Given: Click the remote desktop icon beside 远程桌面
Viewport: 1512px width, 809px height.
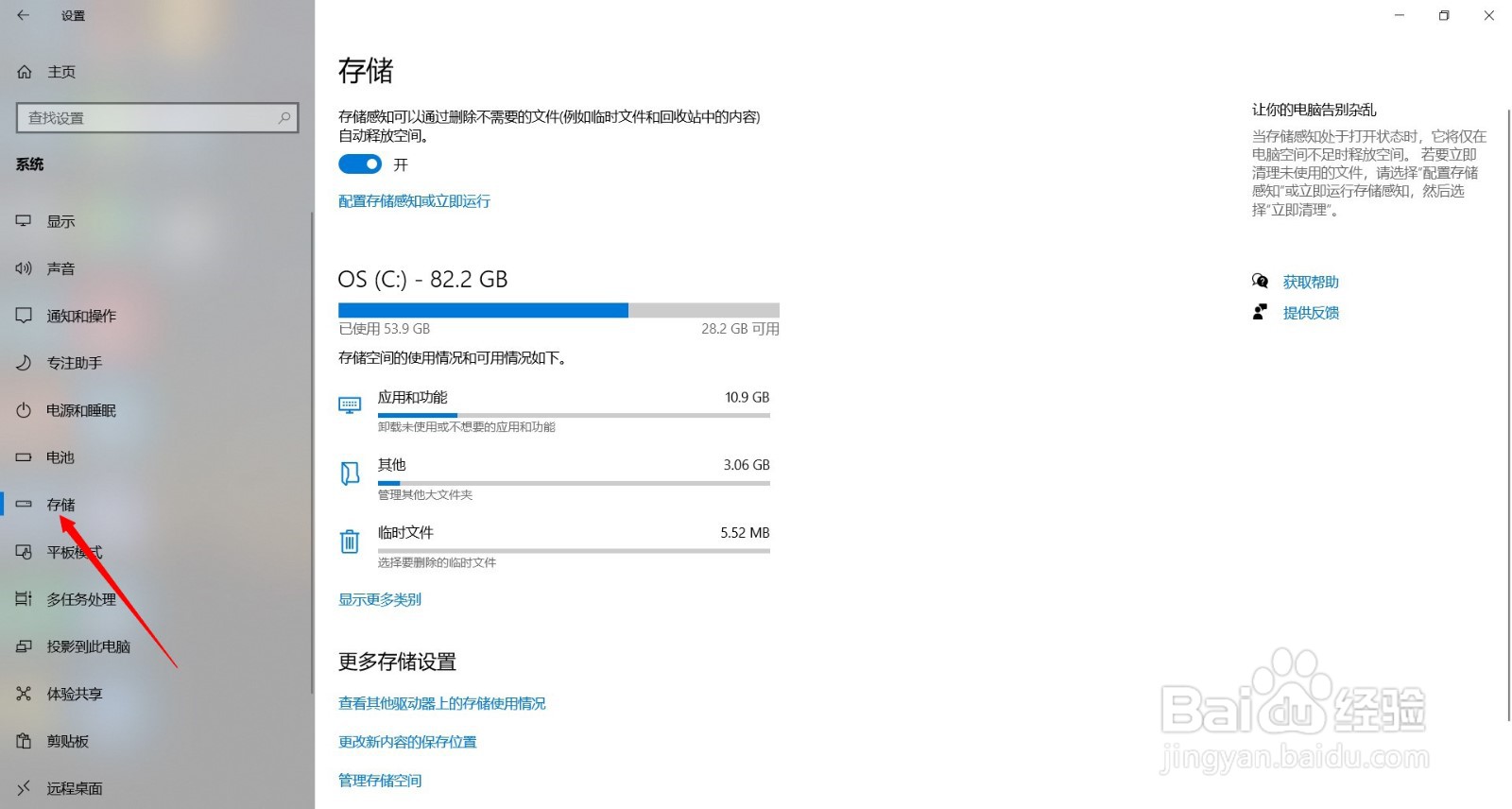Looking at the screenshot, I should tap(24, 788).
